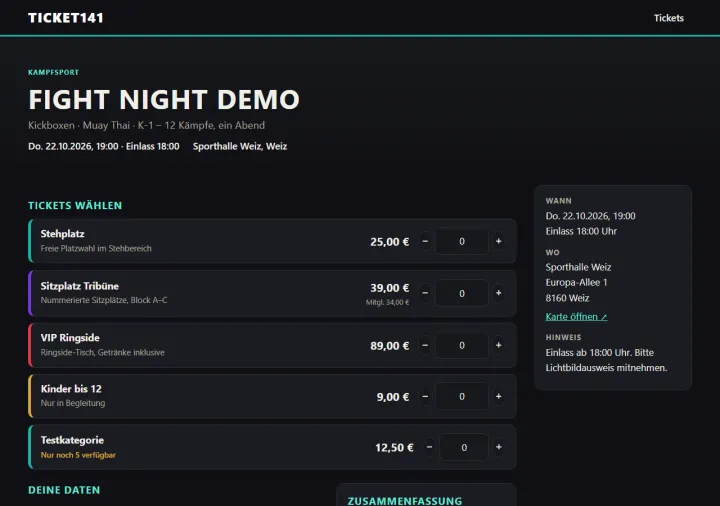Decrease Testkategorie quantity with minus
Image resolution: width=720 pixels, height=506 pixels.
[x=429, y=447]
